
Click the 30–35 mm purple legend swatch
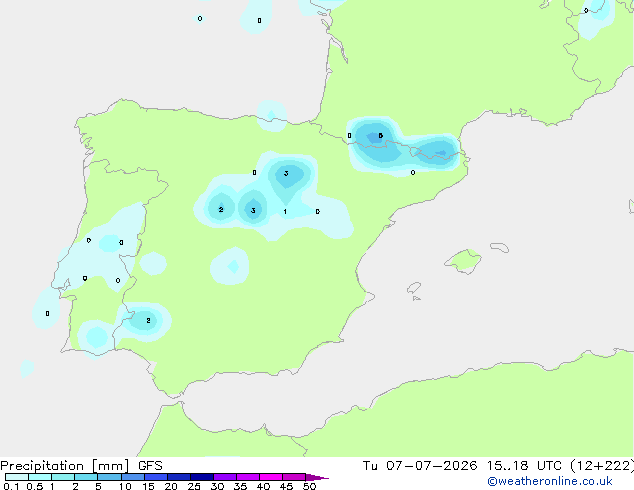(224, 477)
